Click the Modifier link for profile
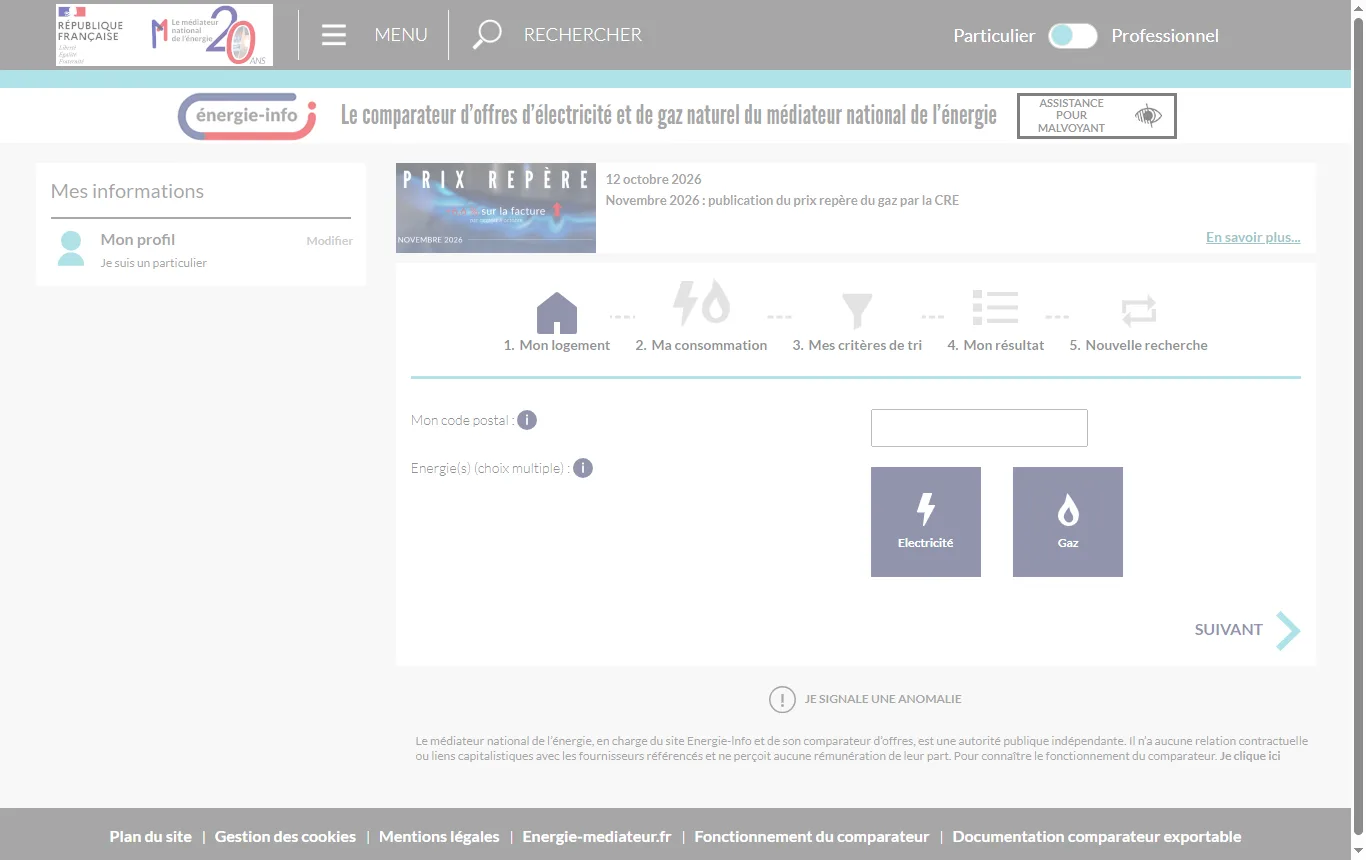The height and width of the screenshot is (860, 1366). point(329,241)
